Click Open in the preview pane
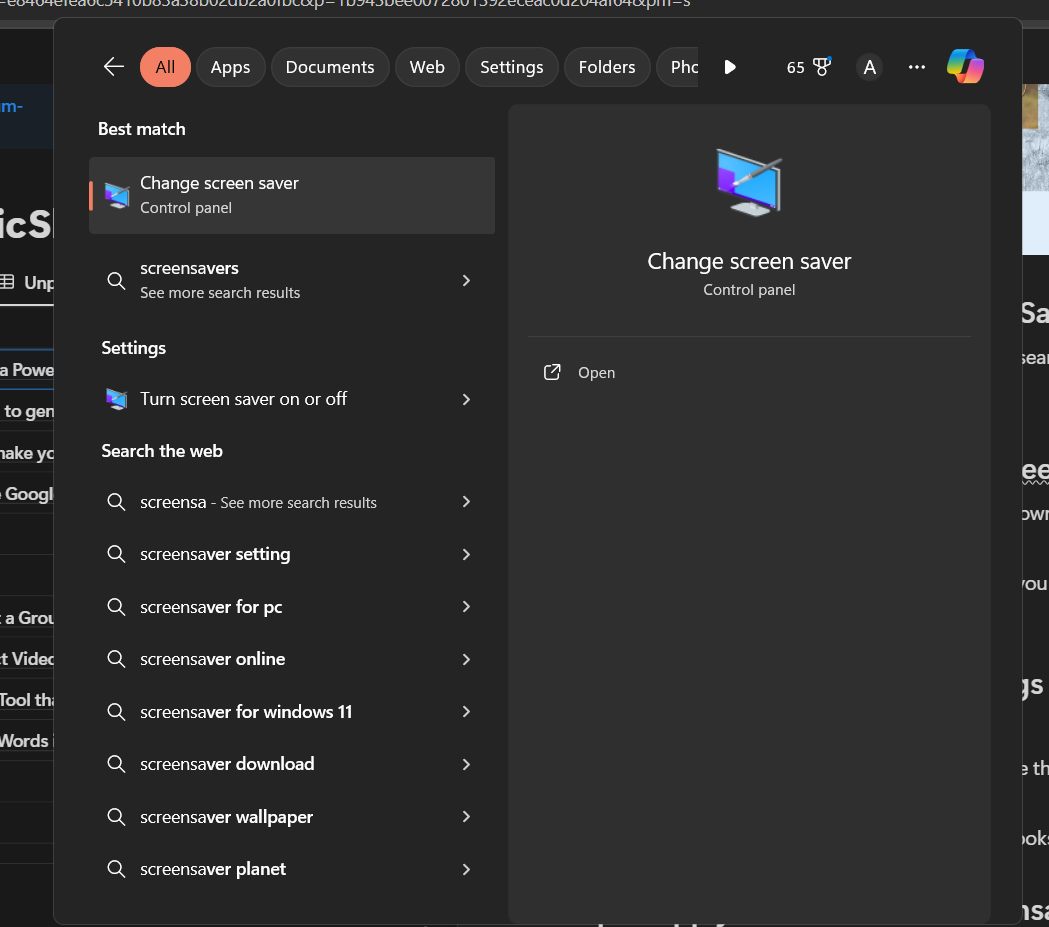The image size is (1049, 927). point(596,372)
